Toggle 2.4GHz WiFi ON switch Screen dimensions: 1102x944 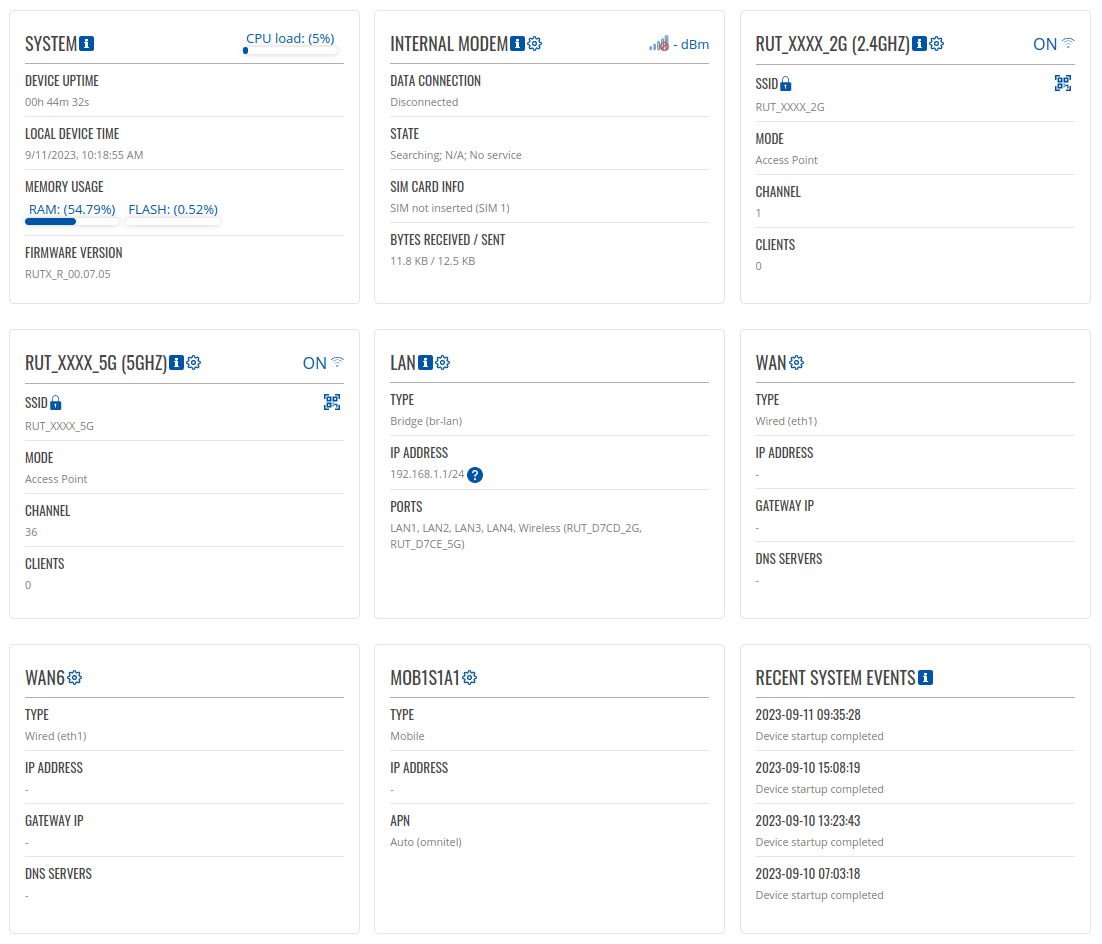point(1054,44)
